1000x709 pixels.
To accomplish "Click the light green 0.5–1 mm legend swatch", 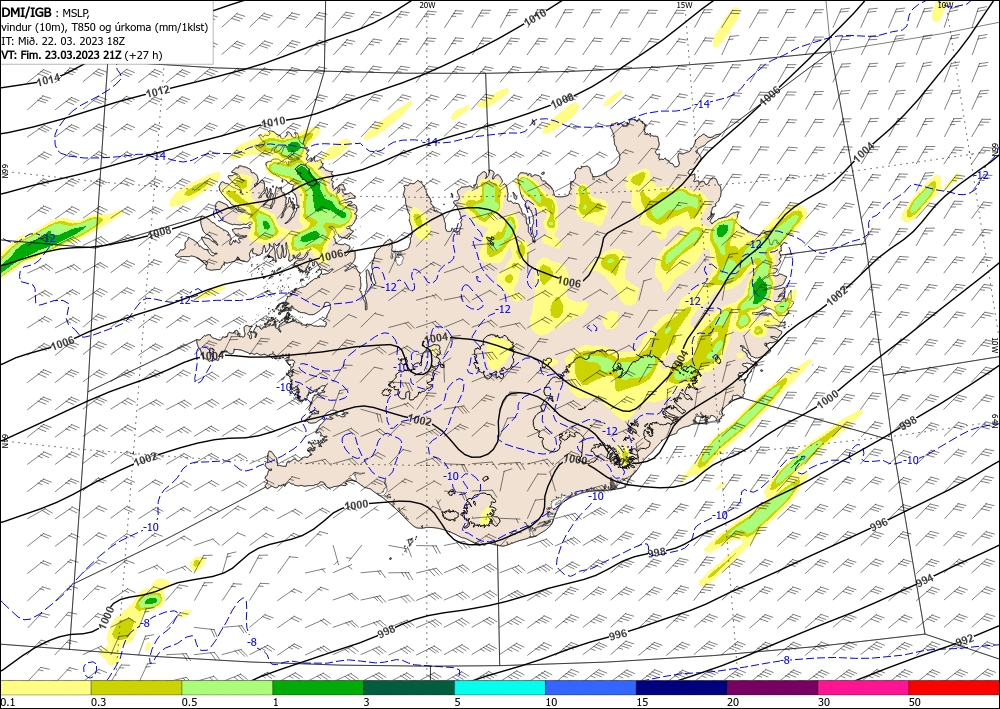I will pyautogui.click(x=227, y=687).
